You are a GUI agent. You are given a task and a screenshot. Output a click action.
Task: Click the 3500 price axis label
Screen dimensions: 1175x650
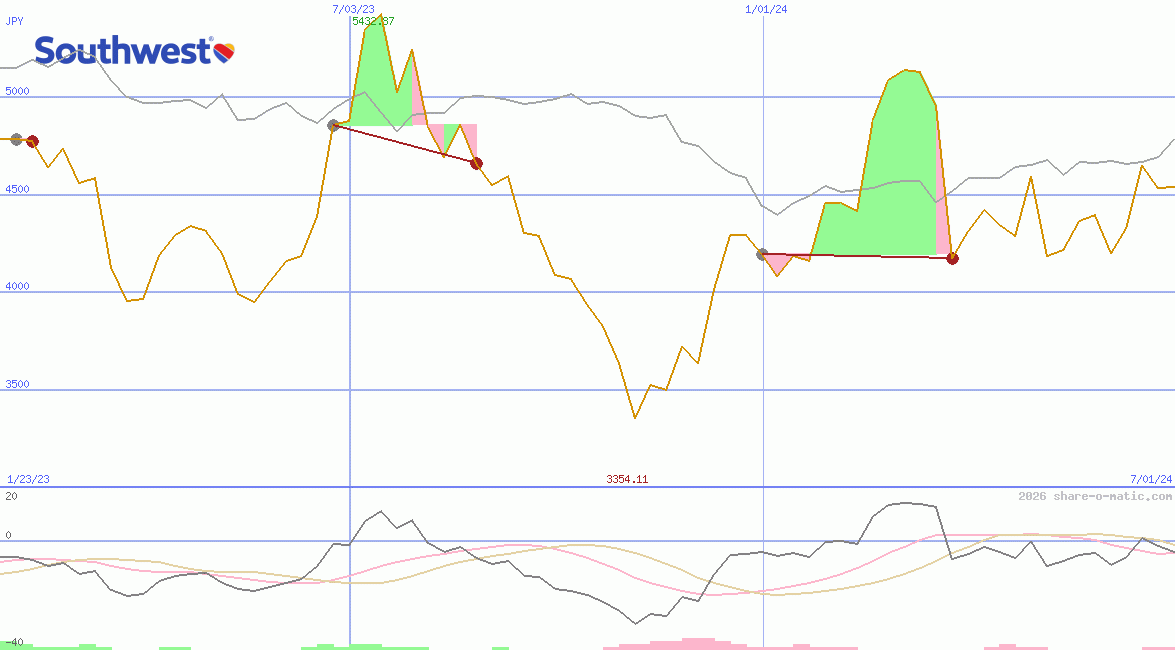coord(18,384)
